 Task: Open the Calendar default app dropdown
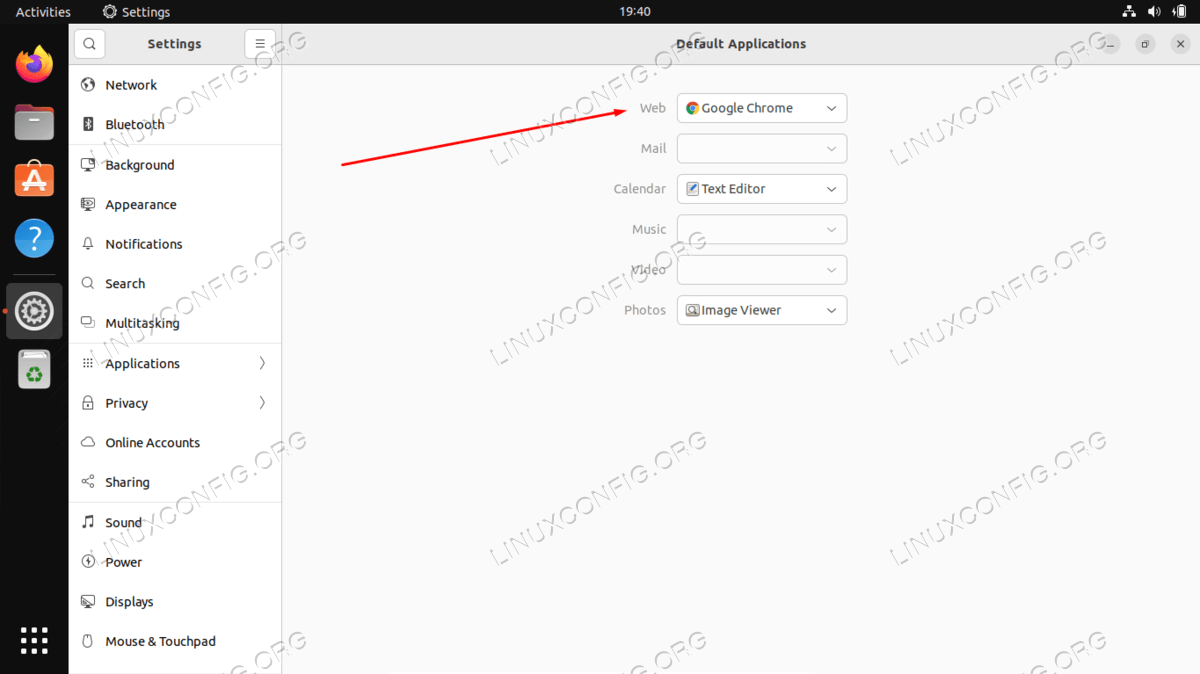pyautogui.click(x=762, y=189)
